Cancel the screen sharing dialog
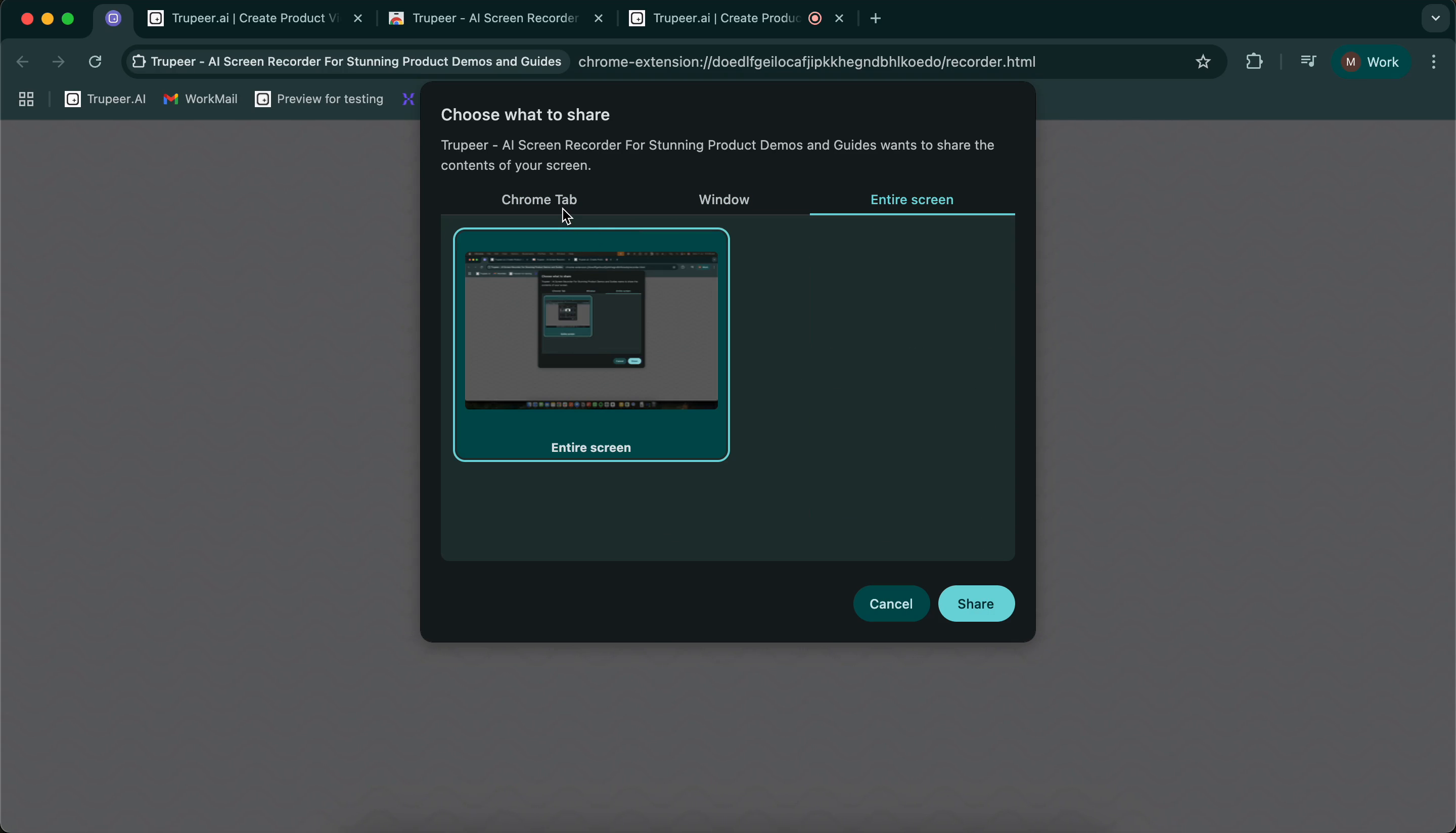Screen dimensions: 1456x833 [x=891, y=603]
